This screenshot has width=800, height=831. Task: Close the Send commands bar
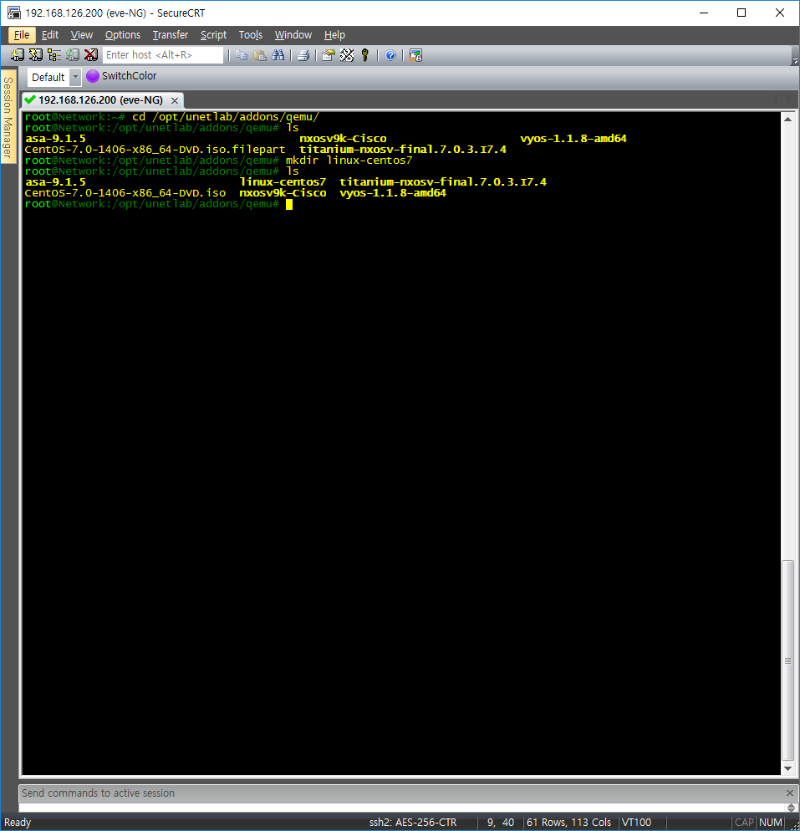click(789, 793)
